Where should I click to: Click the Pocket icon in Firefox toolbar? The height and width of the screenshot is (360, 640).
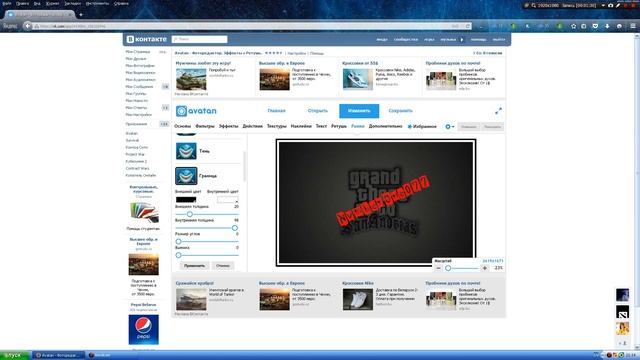pos(595,26)
